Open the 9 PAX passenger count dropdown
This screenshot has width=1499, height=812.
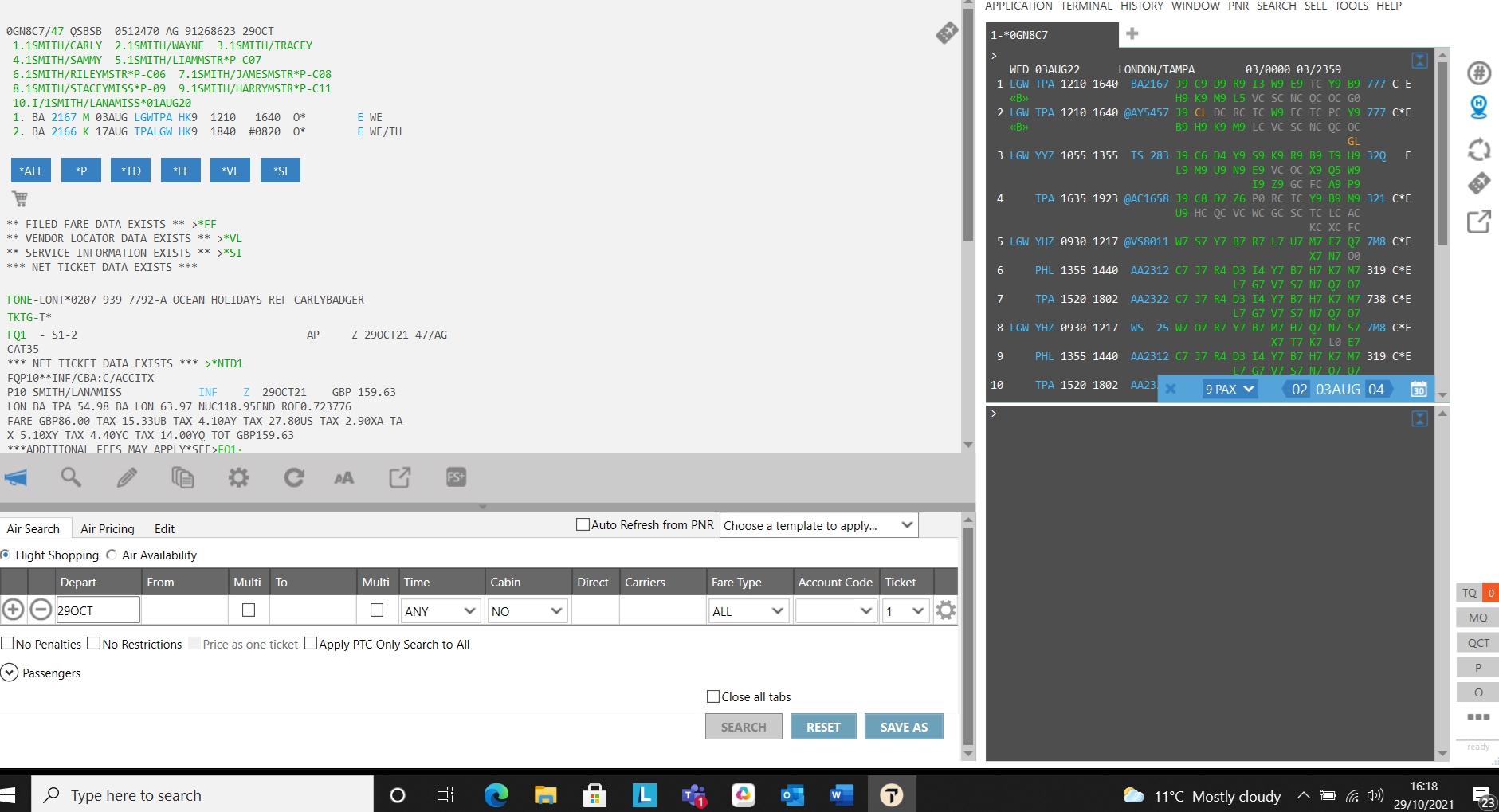1230,389
